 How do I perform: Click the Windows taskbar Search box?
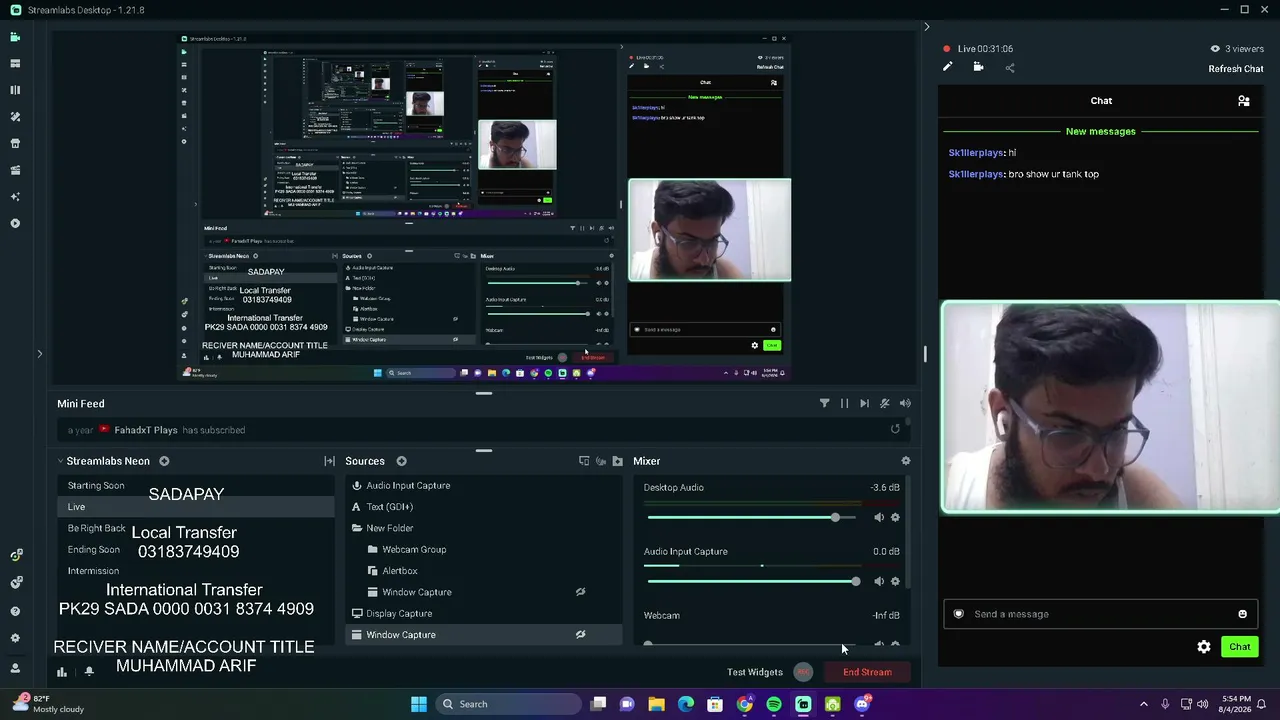click(x=507, y=704)
